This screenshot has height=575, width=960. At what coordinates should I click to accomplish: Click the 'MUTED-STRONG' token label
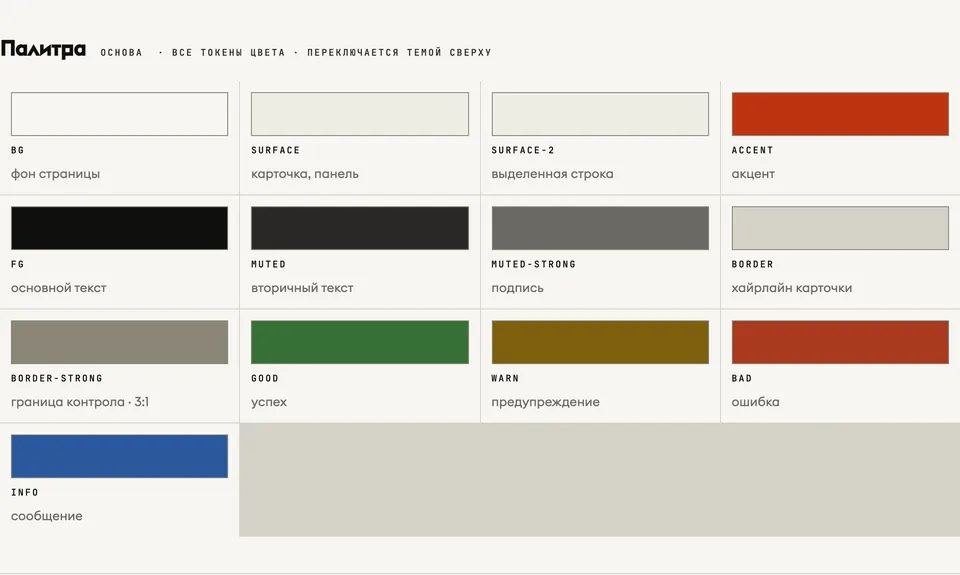pyautogui.click(x=534, y=264)
